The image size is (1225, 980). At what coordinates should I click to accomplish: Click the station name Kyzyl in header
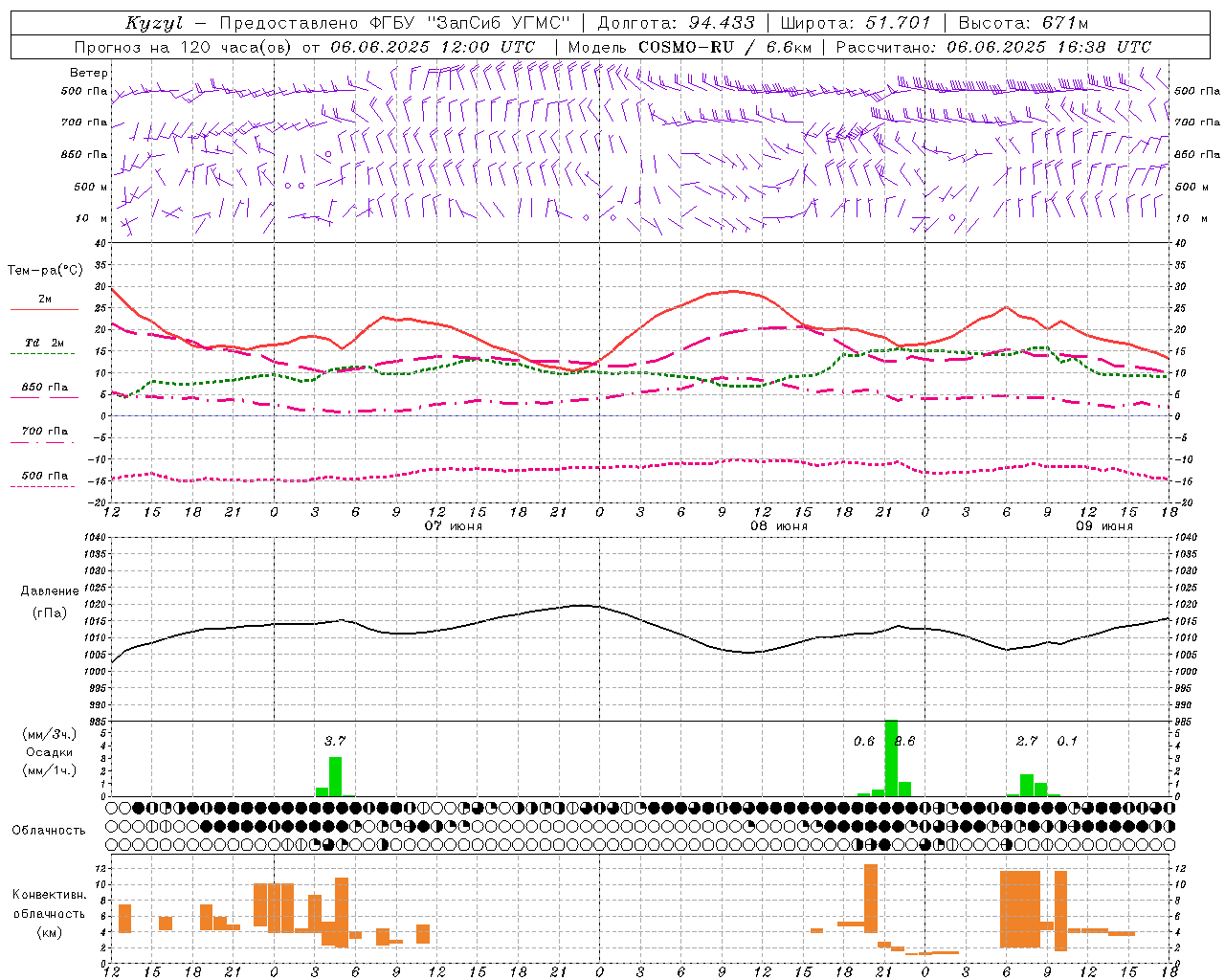tap(153, 23)
